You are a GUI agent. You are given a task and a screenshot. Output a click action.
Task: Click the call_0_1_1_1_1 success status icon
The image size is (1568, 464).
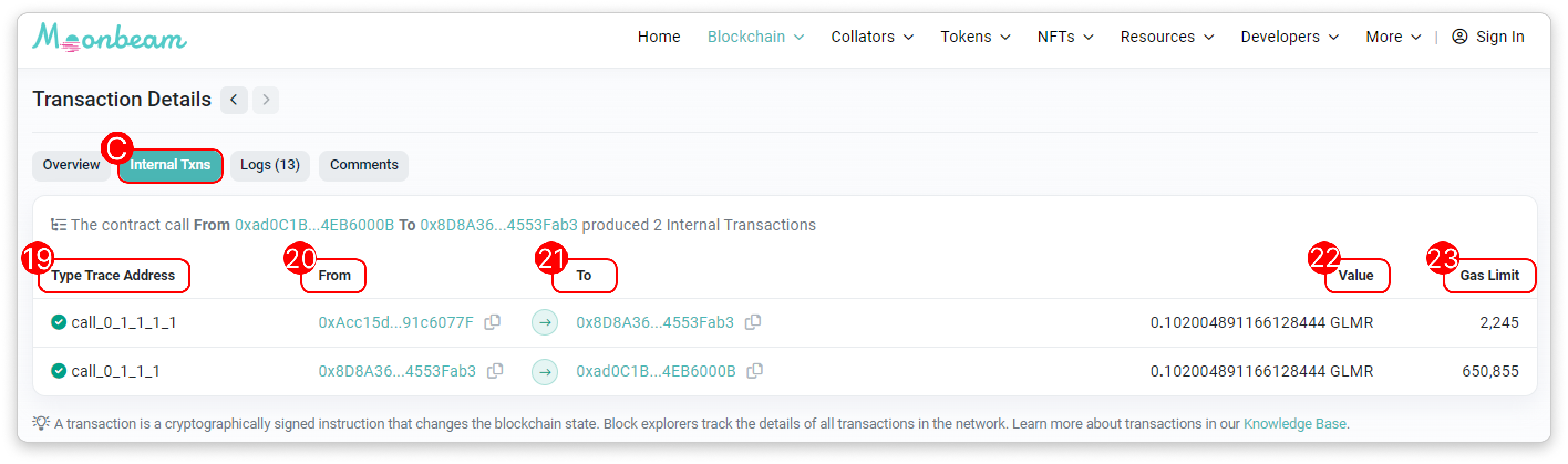coord(59,322)
